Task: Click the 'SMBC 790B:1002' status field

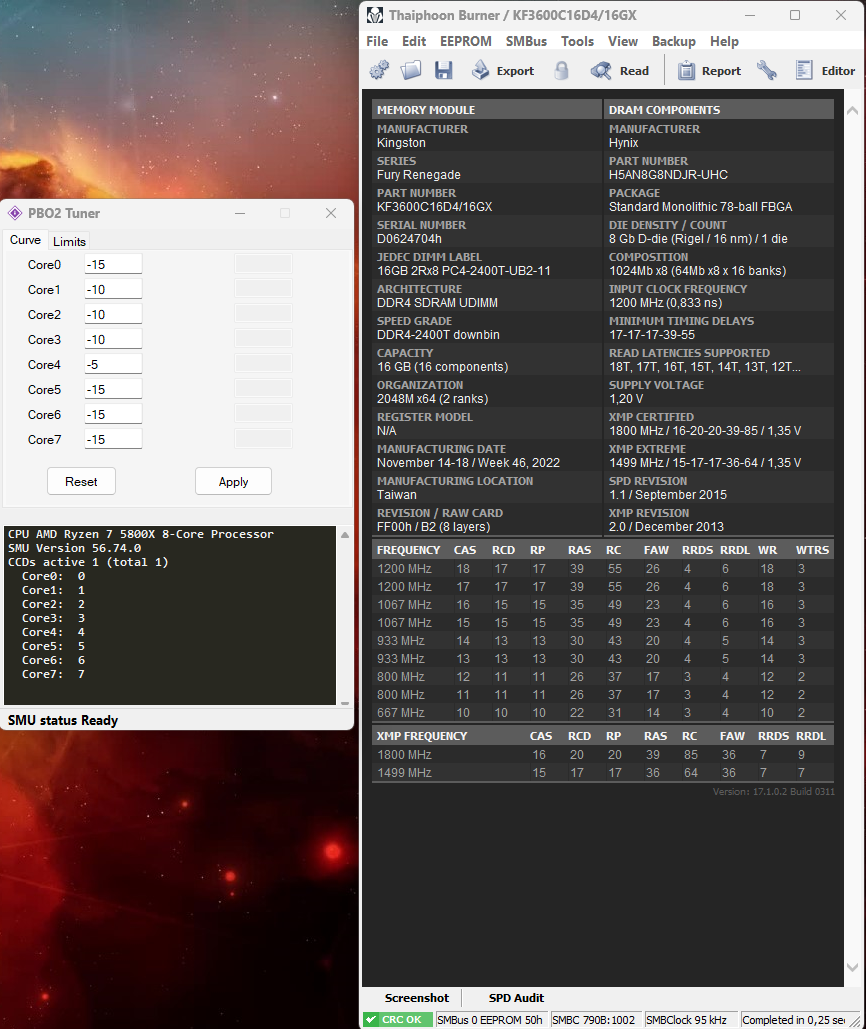Action: pyautogui.click(x=594, y=1019)
